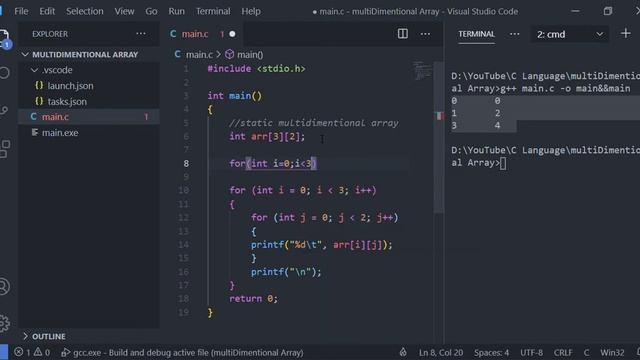The width and height of the screenshot is (640, 360).
Task: Open launch.json in the explorer
Action: pos(70,86)
